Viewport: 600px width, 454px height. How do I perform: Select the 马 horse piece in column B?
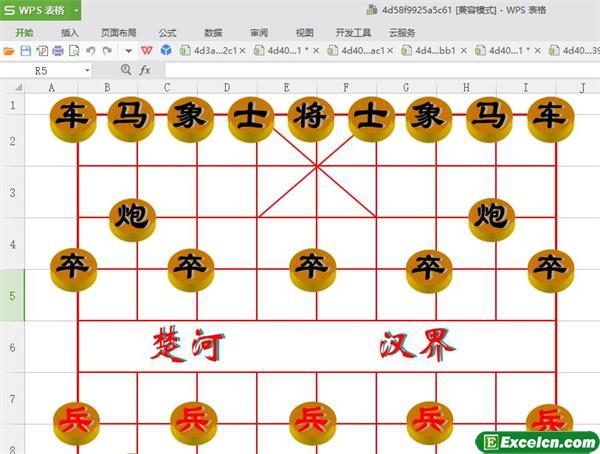pyautogui.click(x=131, y=119)
